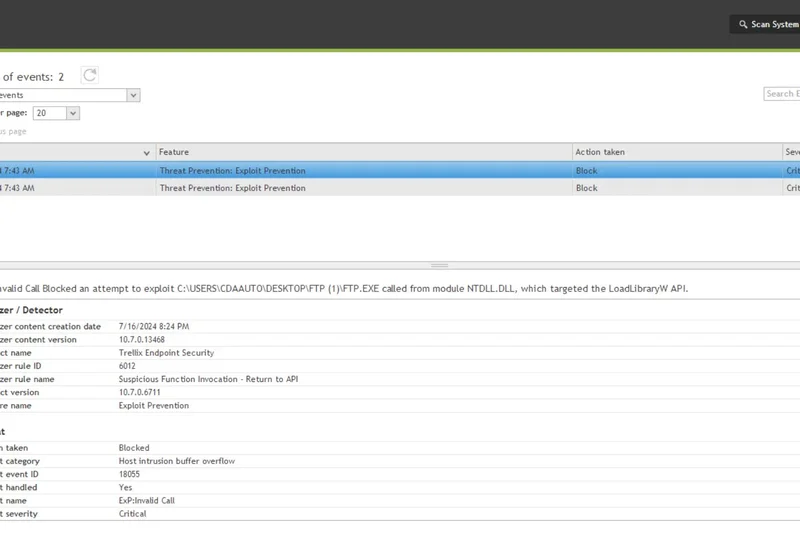Click the Scan System button
This screenshot has height=533, width=800.
765,24
